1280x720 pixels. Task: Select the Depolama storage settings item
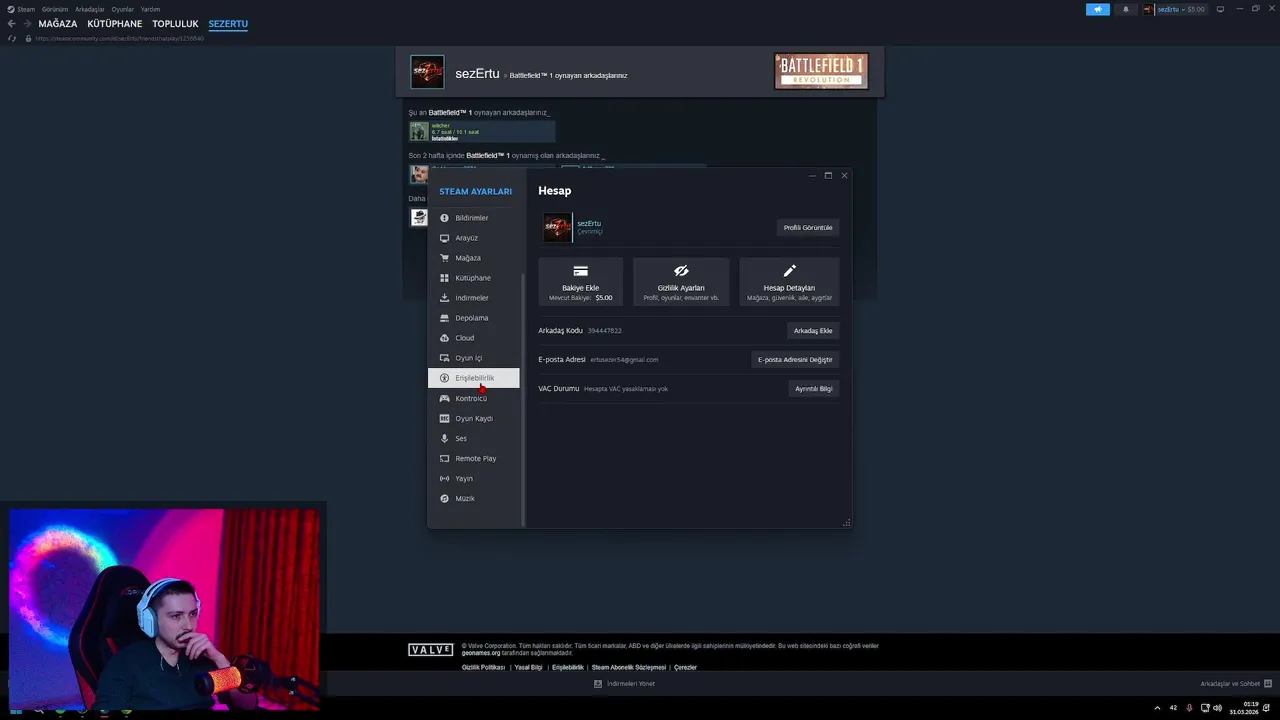[473, 318]
